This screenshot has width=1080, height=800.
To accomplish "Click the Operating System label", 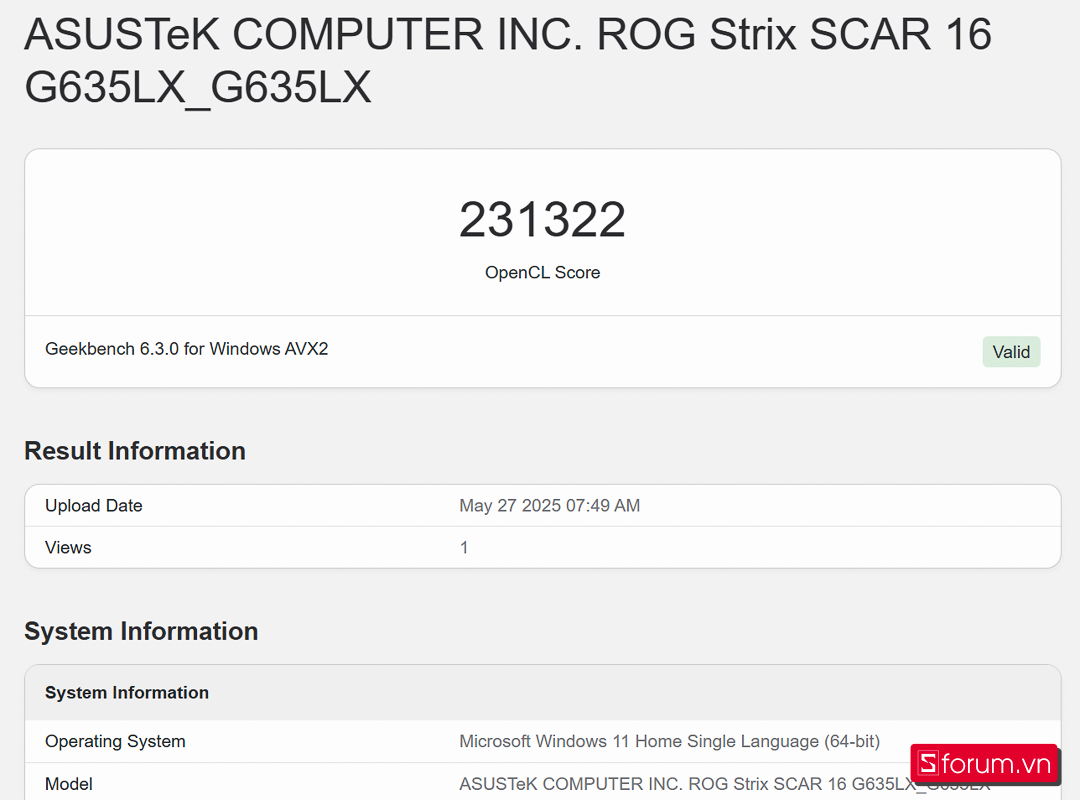I will pyautogui.click(x=116, y=741).
